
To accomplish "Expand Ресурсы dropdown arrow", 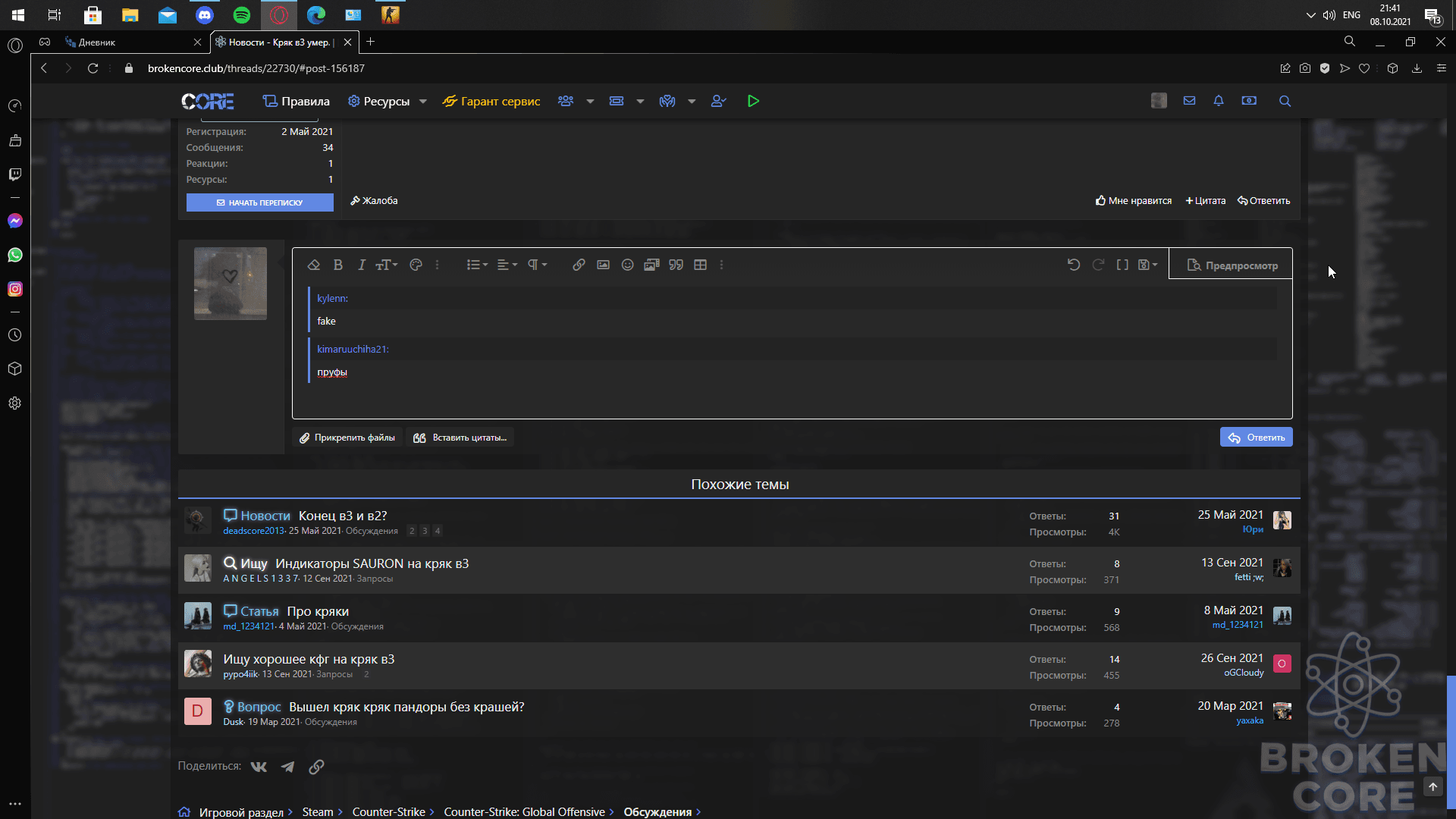I will [x=423, y=102].
